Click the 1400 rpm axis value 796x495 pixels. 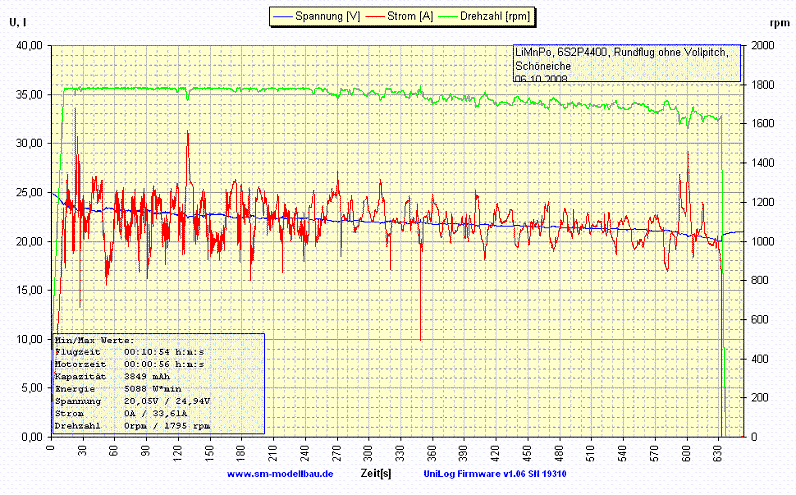763,163
